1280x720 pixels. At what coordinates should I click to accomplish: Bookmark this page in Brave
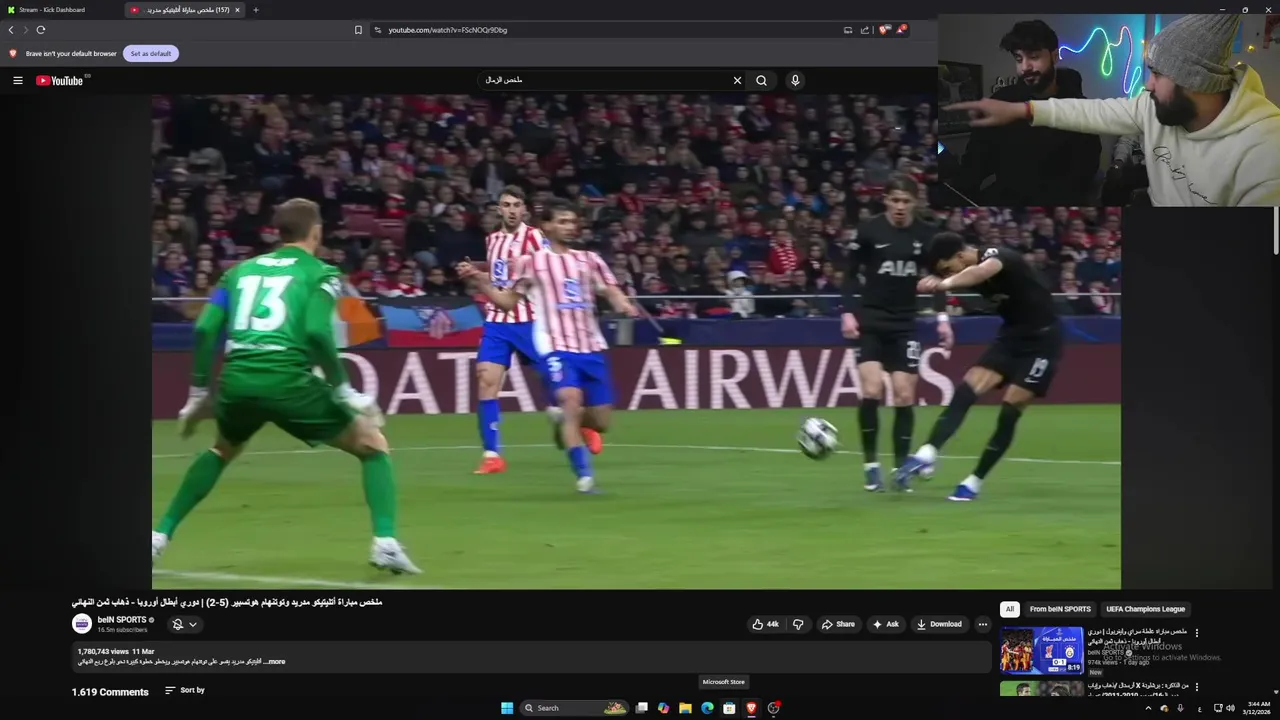(x=358, y=30)
